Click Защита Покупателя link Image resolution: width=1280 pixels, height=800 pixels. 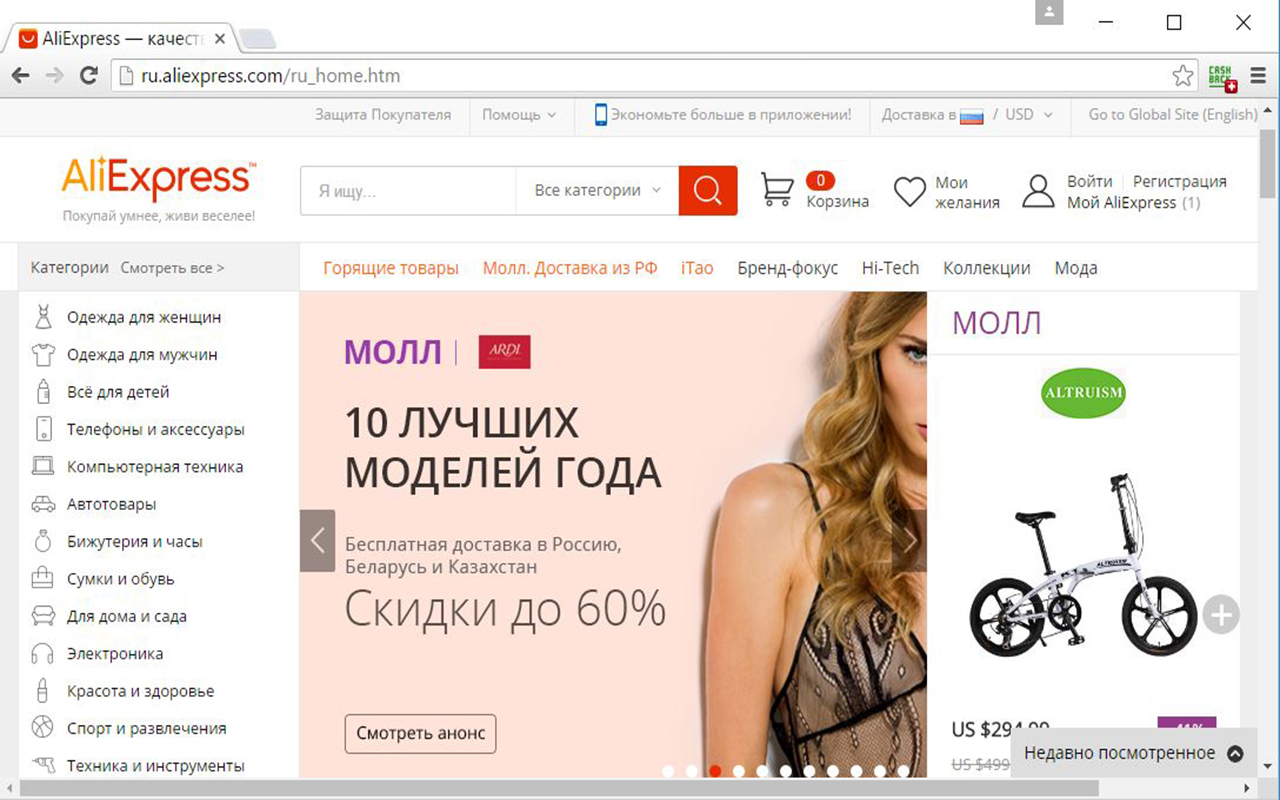pos(383,115)
